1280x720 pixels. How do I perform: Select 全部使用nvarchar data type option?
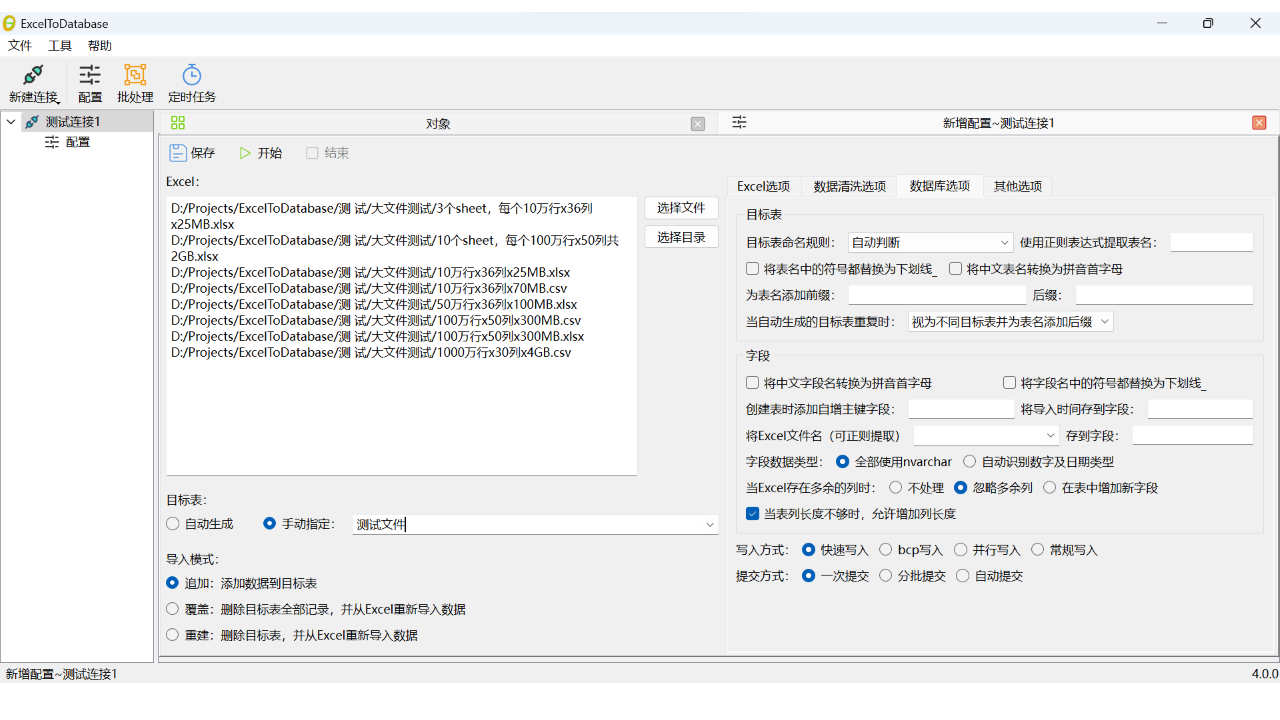tap(842, 462)
